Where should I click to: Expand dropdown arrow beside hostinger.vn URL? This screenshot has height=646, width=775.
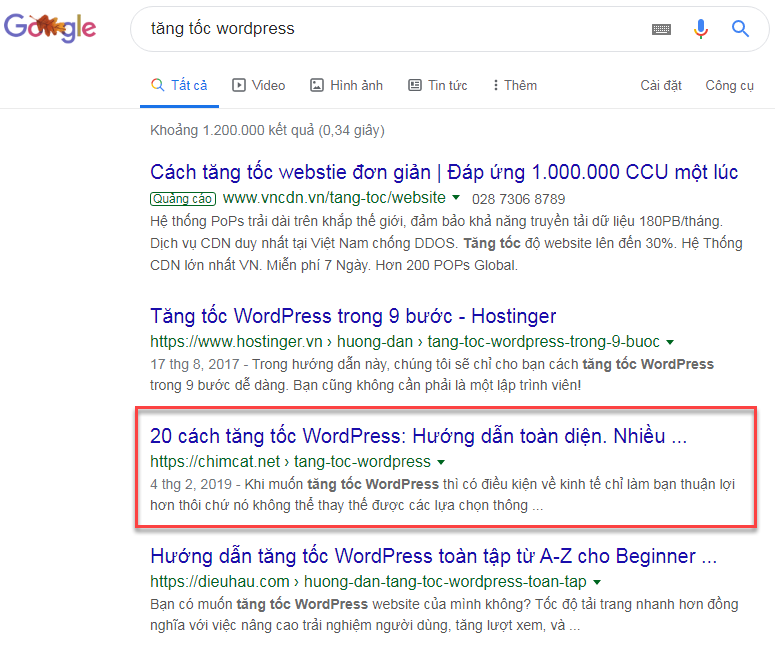[x=670, y=342]
